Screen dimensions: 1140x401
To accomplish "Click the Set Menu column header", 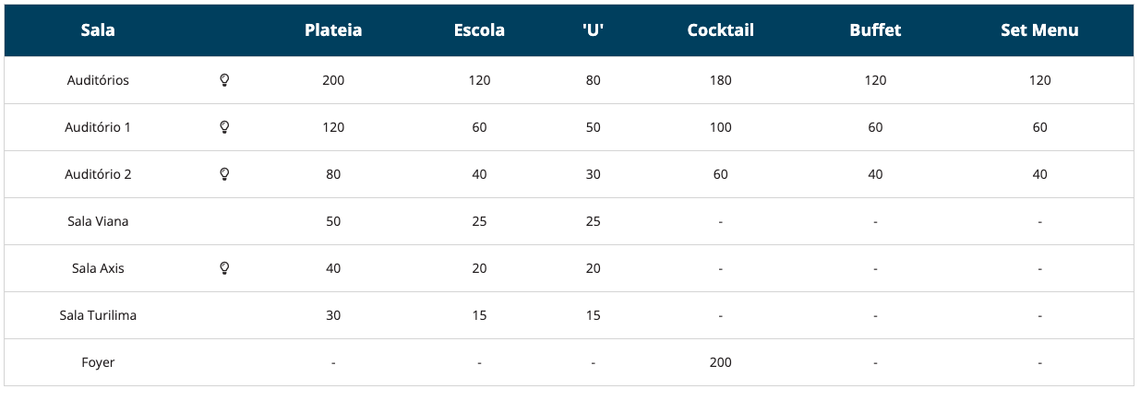I will coord(1040,31).
